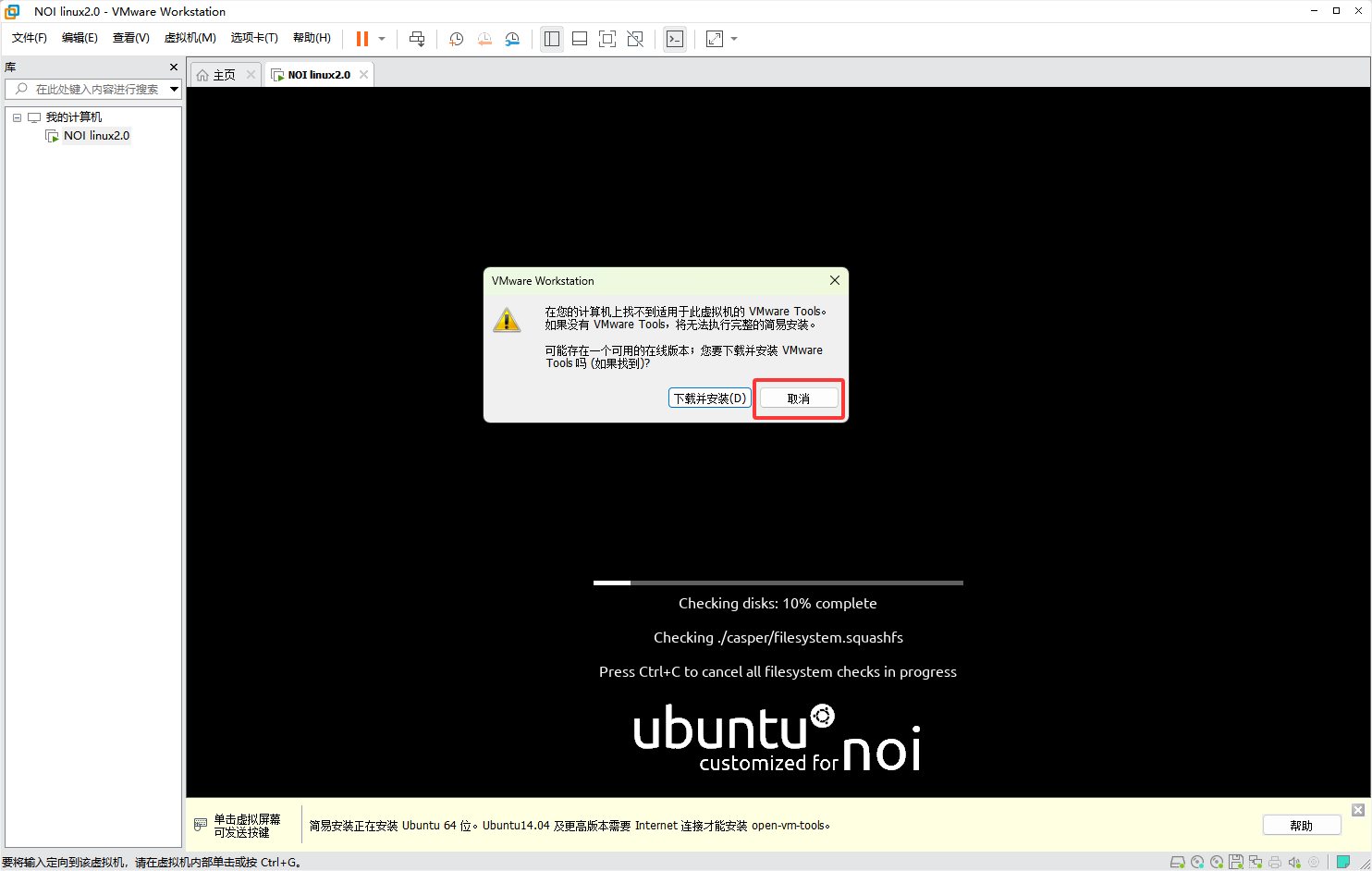Open the 虚拟机(M) menu
The height and width of the screenshot is (871, 1372).
(x=190, y=38)
